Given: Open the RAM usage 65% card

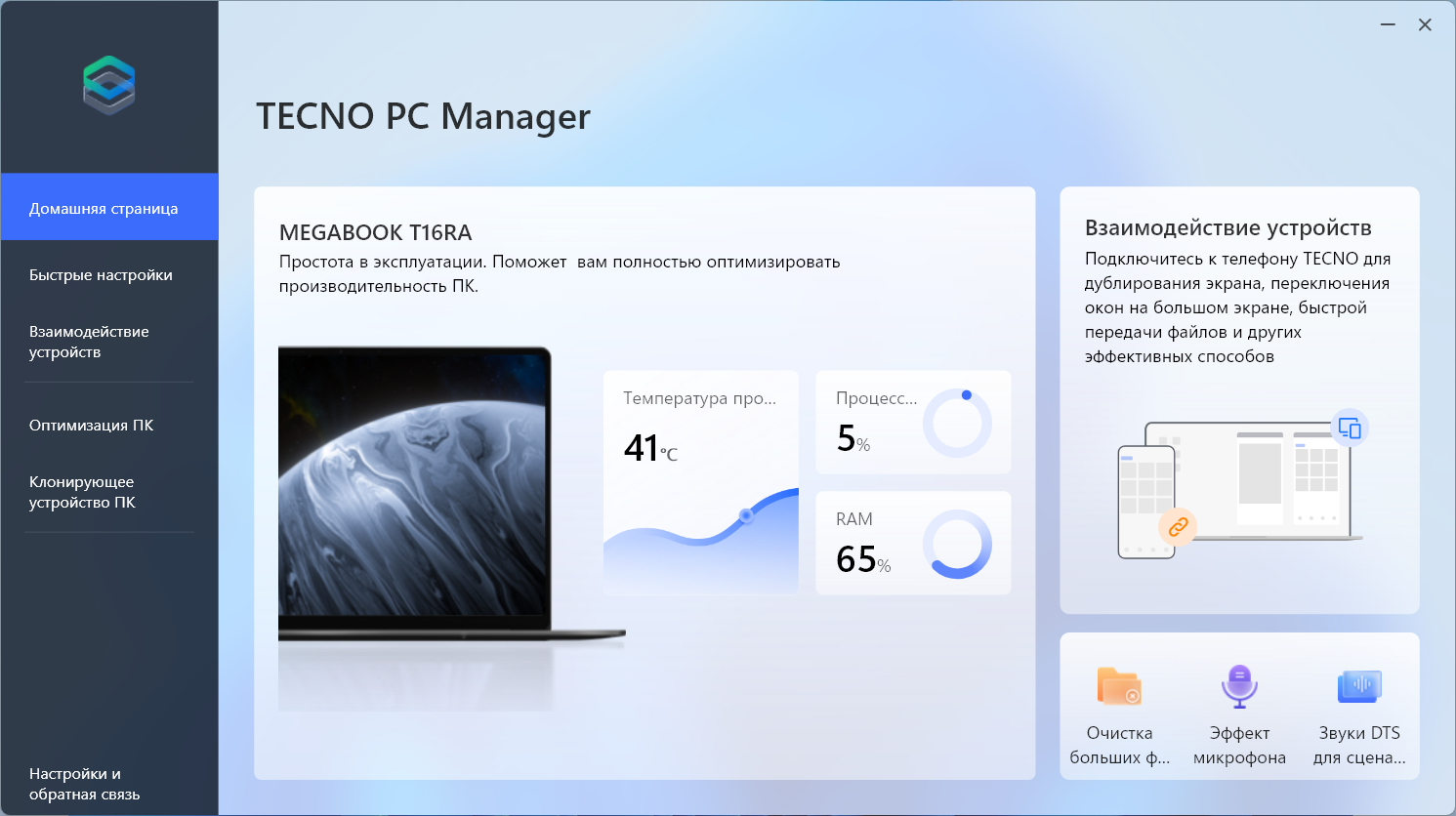Looking at the screenshot, I should pyautogui.click(x=913, y=543).
